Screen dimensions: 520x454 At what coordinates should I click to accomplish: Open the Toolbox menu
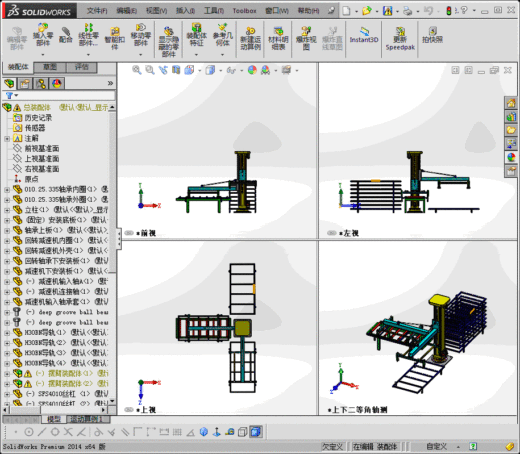tap(244, 11)
